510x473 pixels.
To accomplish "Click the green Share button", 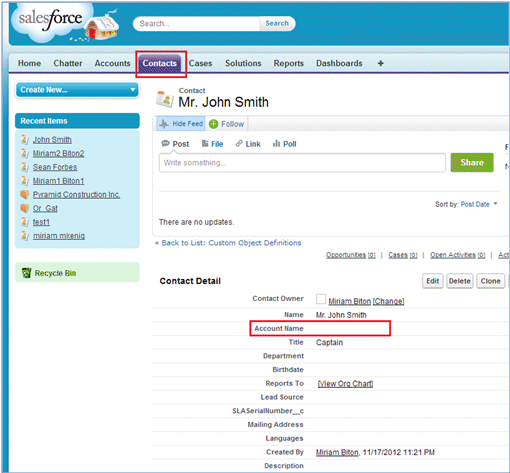I will [x=472, y=162].
